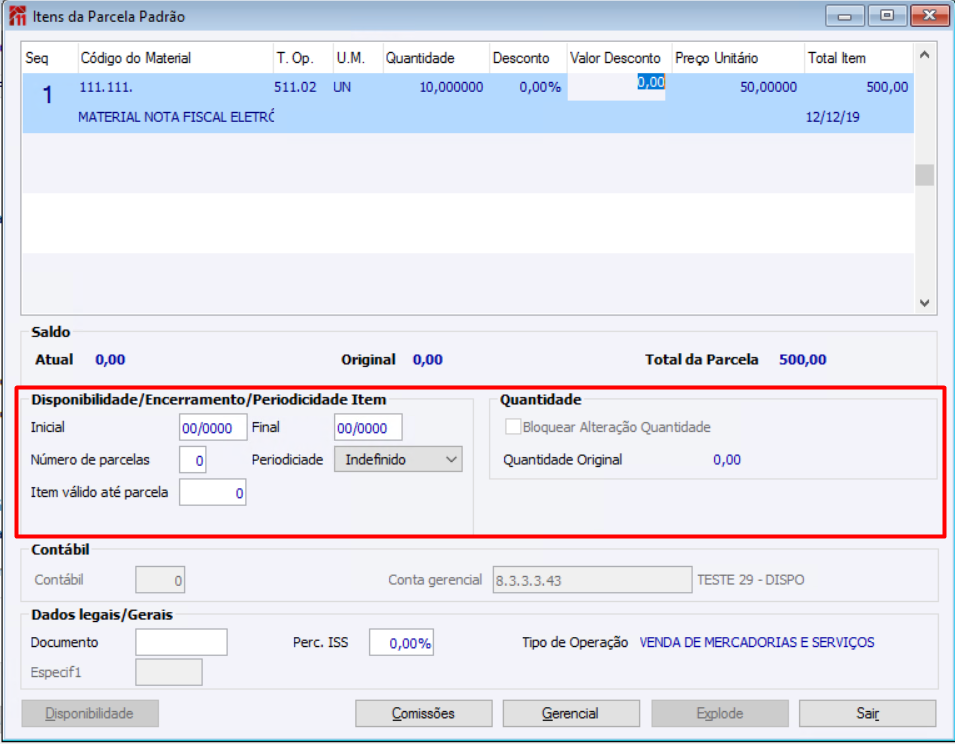The width and height of the screenshot is (955, 744).
Task: Click the Perc. ISS field
Action: [x=401, y=642]
